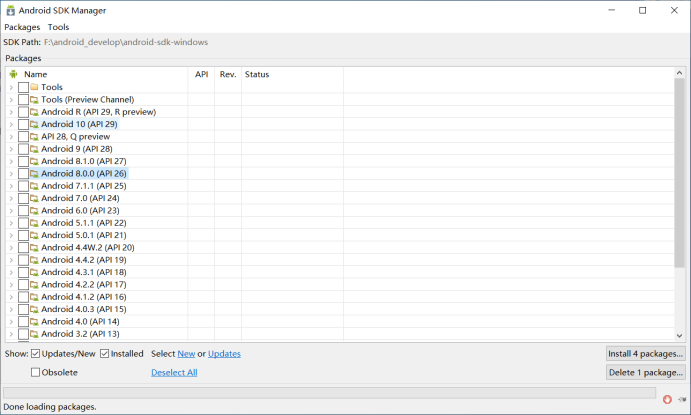Image resolution: width=691 pixels, height=415 pixels.
Task: Click the scrollbar down arrow
Action: (x=679, y=336)
